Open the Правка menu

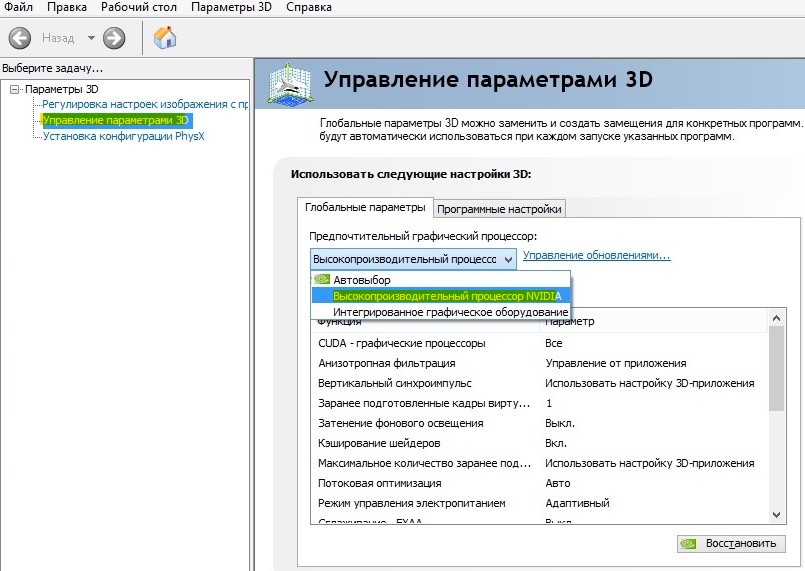tap(67, 7)
